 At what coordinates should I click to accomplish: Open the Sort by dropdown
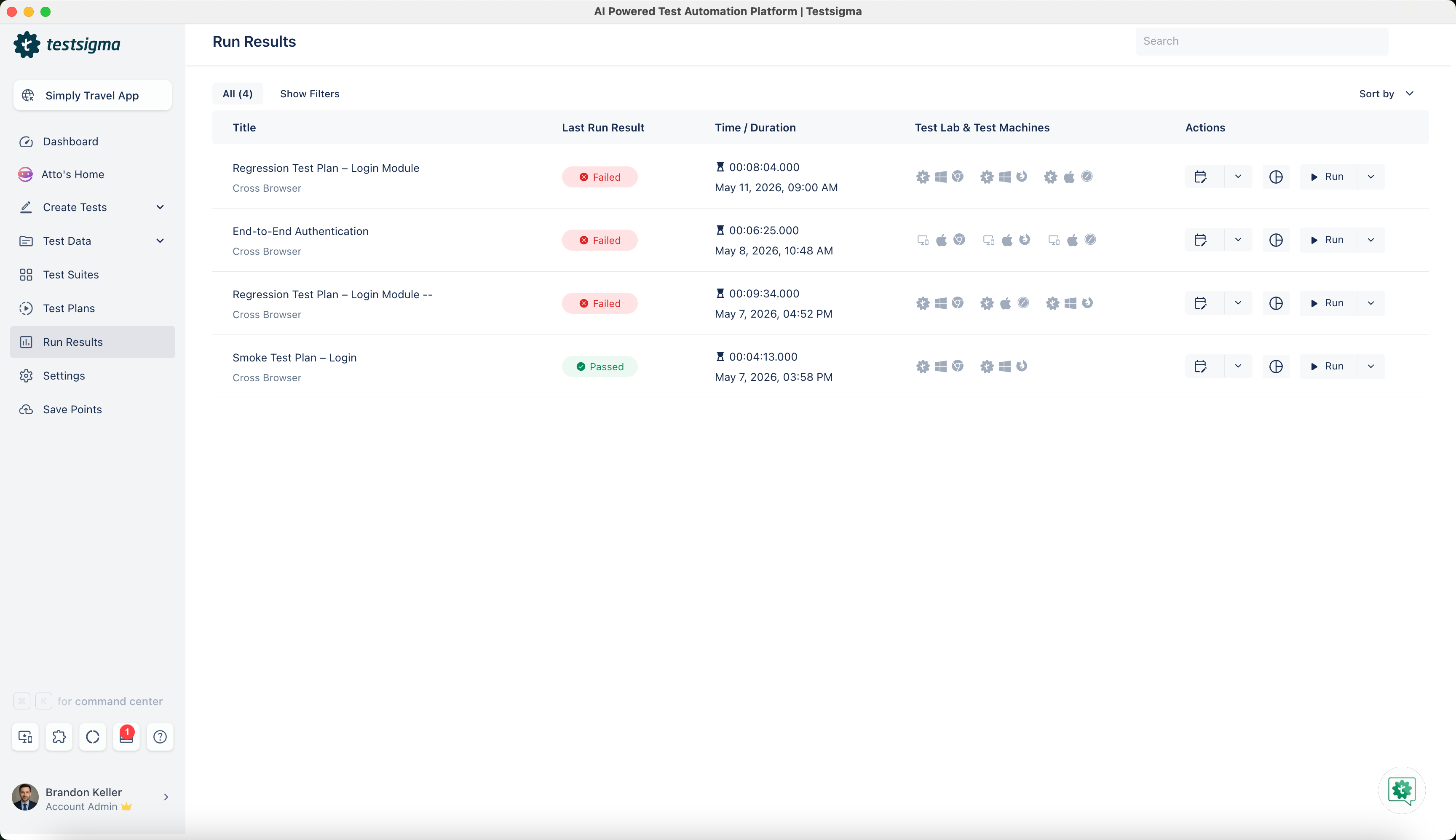1387,94
